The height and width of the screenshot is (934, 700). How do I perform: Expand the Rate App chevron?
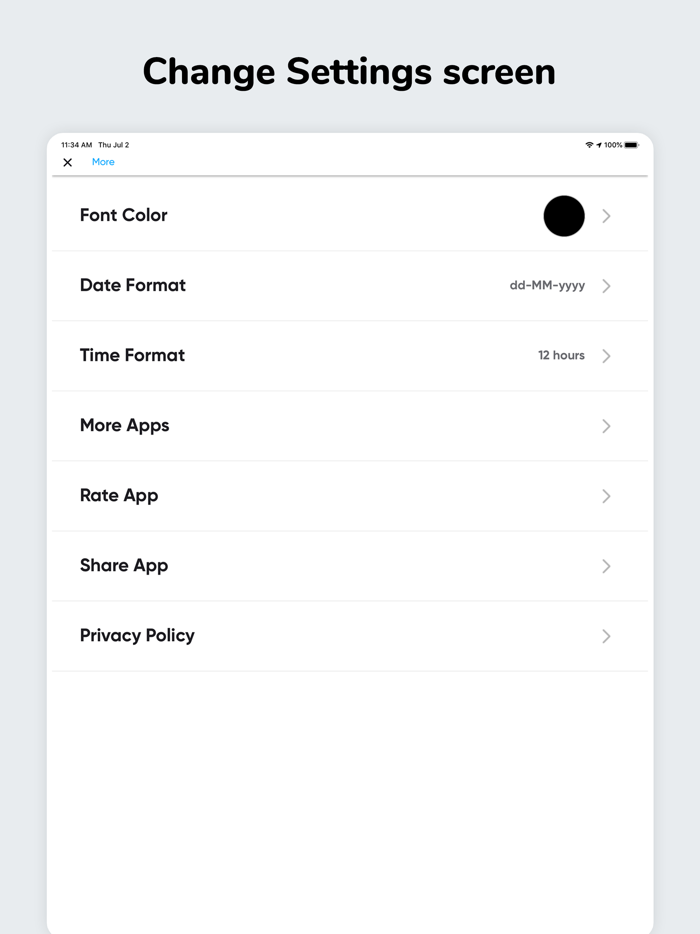[x=606, y=496]
